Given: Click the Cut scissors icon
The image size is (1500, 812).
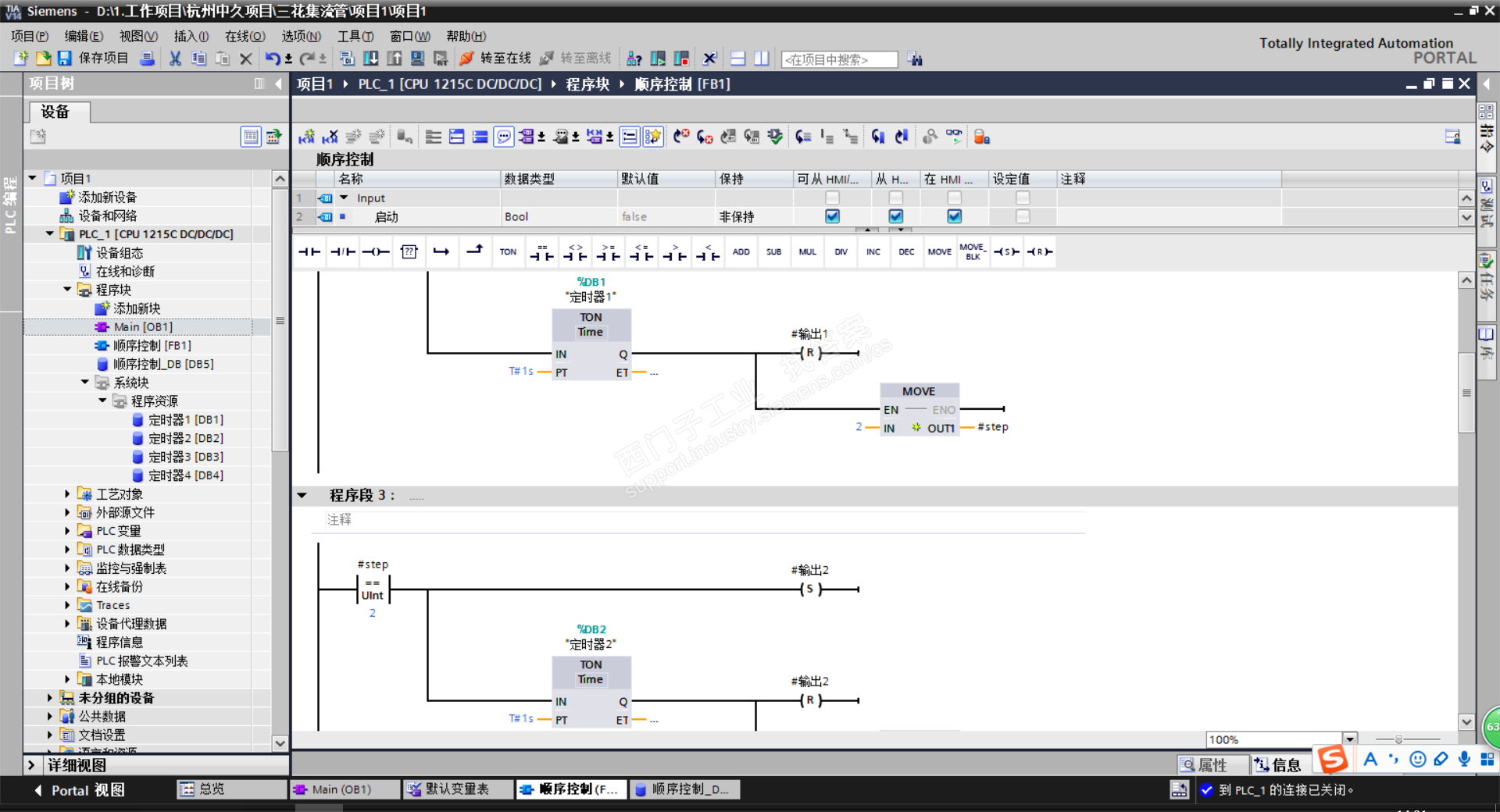Looking at the screenshot, I should (x=175, y=59).
